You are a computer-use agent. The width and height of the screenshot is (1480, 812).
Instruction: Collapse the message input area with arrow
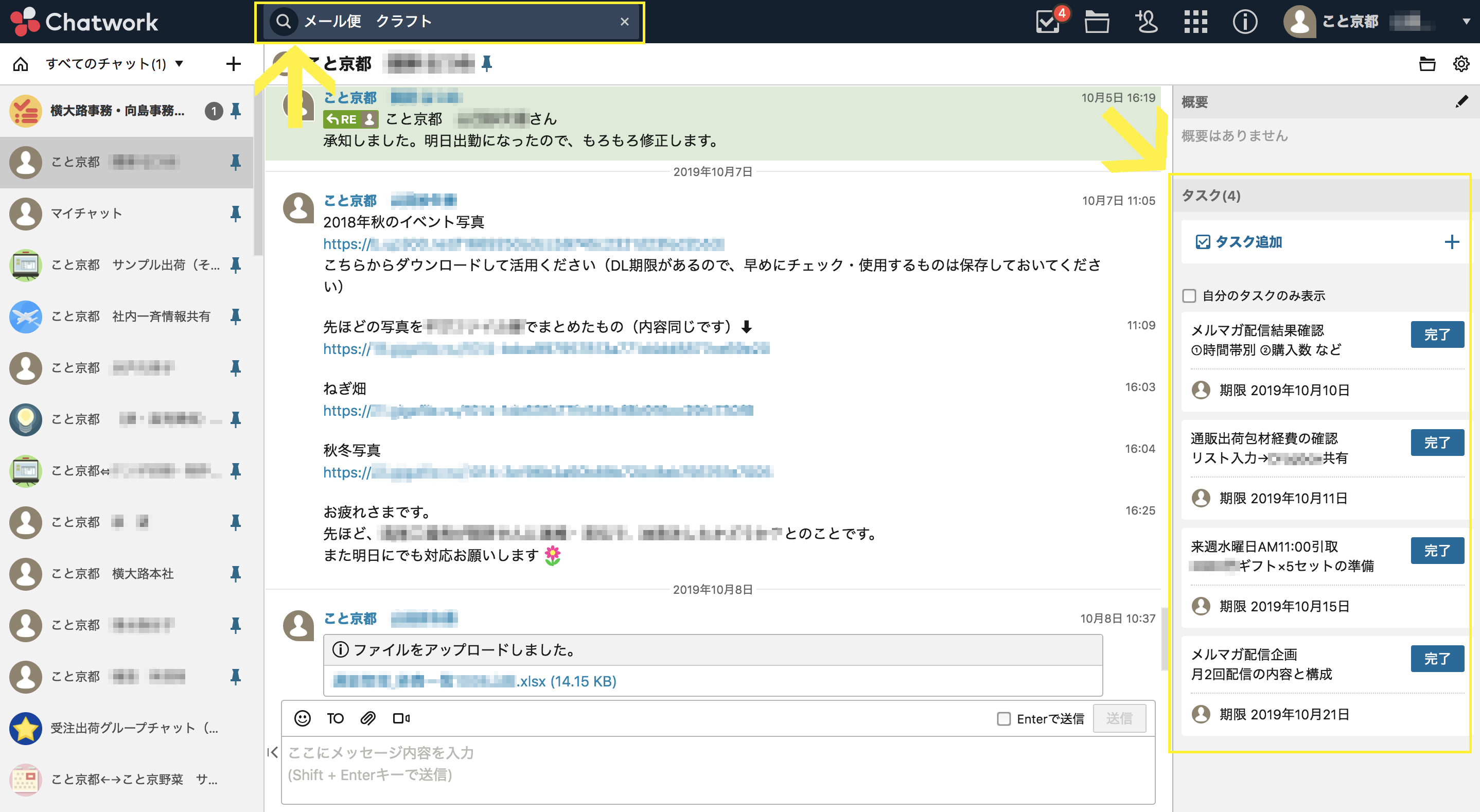point(273,752)
